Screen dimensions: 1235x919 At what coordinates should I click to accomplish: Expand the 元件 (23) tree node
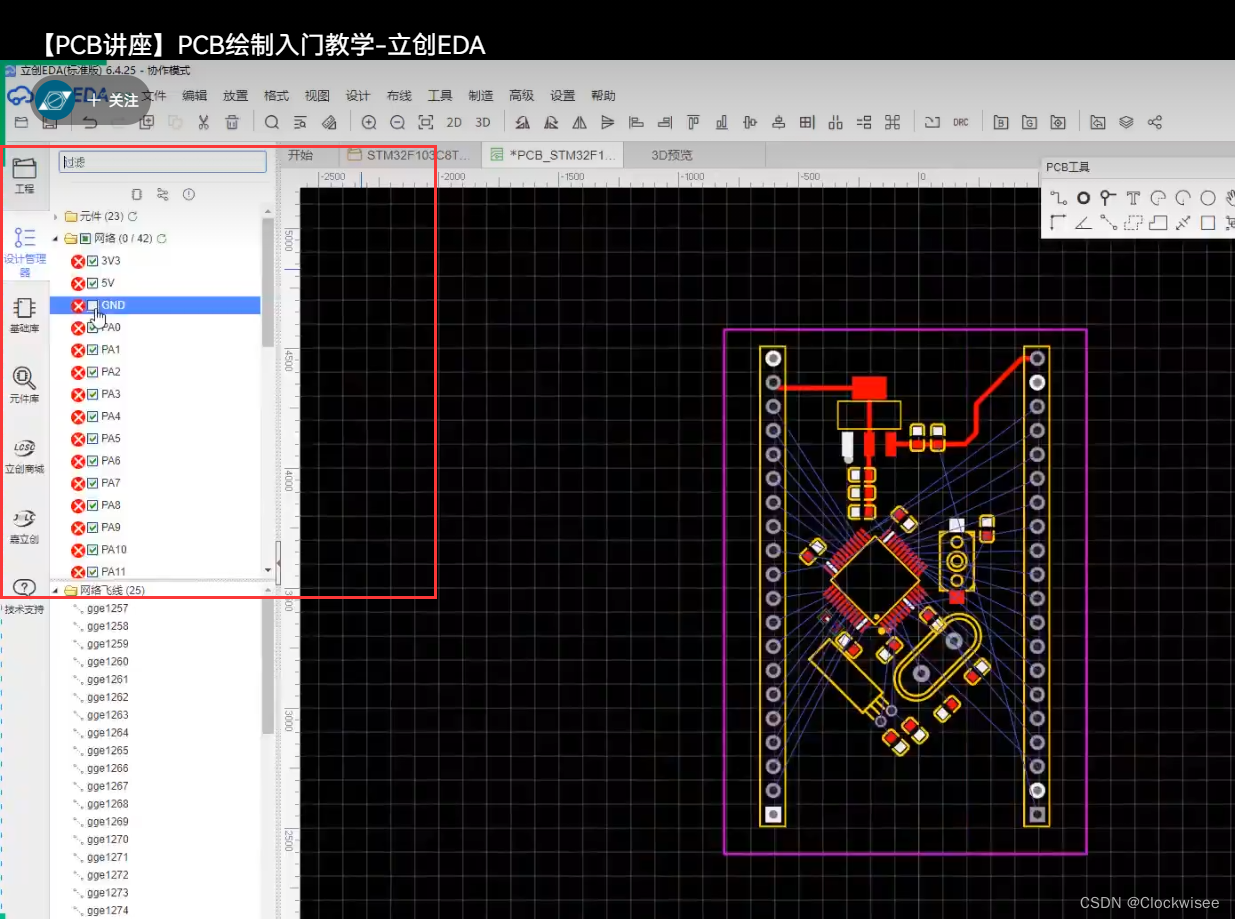point(56,217)
